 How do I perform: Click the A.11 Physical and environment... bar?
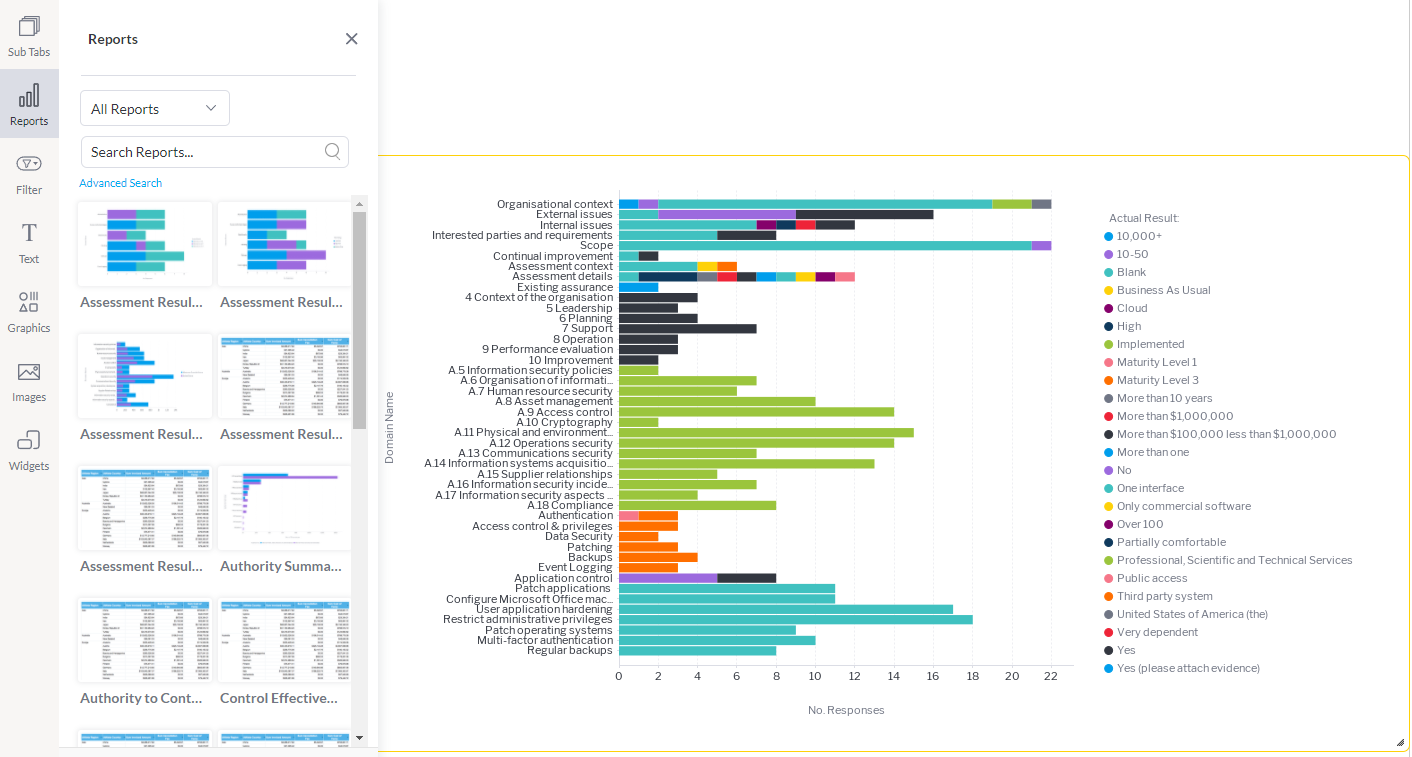pos(766,432)
